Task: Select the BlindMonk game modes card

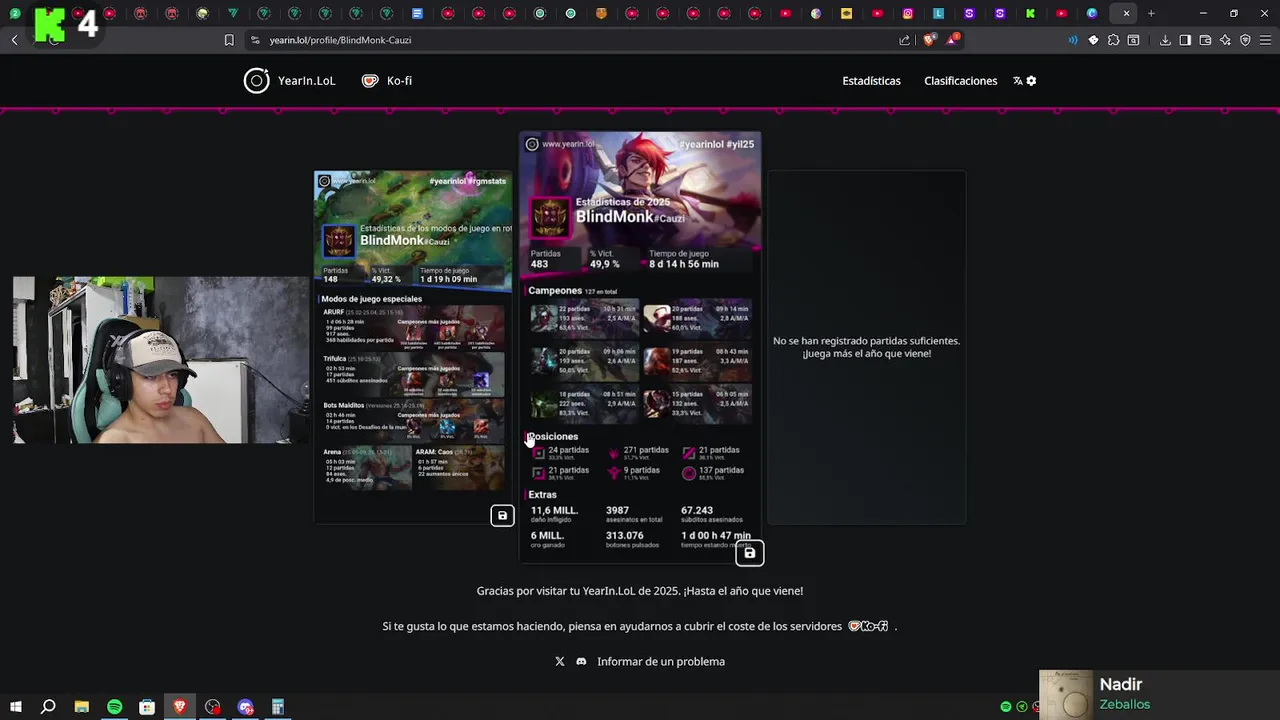Action: pos(413,346)
